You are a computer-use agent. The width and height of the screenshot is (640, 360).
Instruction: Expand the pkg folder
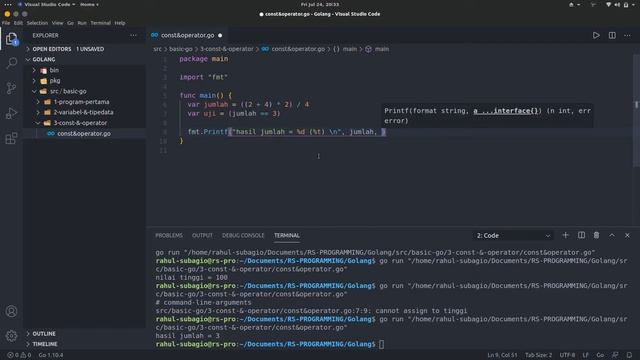(55, 81)
